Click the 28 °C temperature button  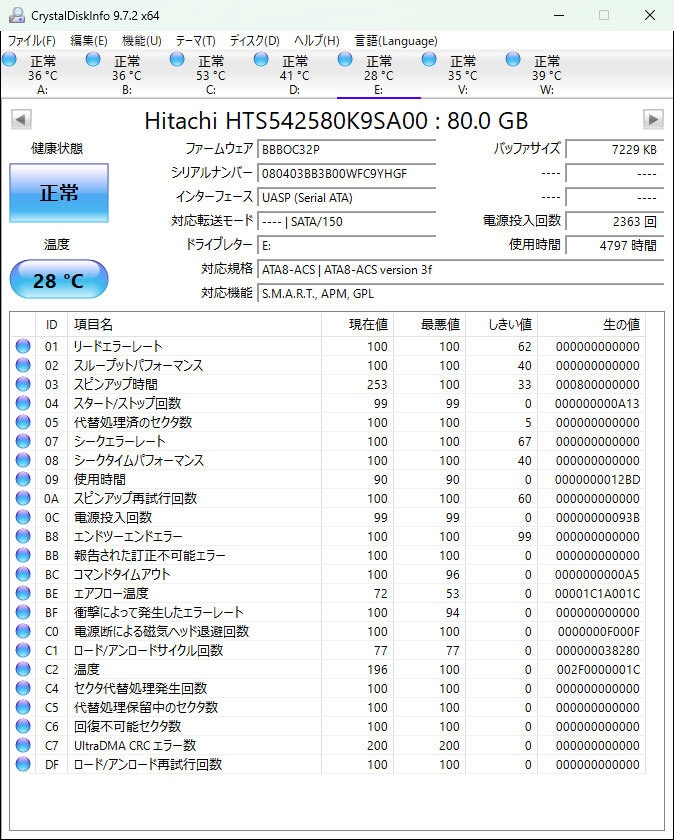[x=59, y=280]
